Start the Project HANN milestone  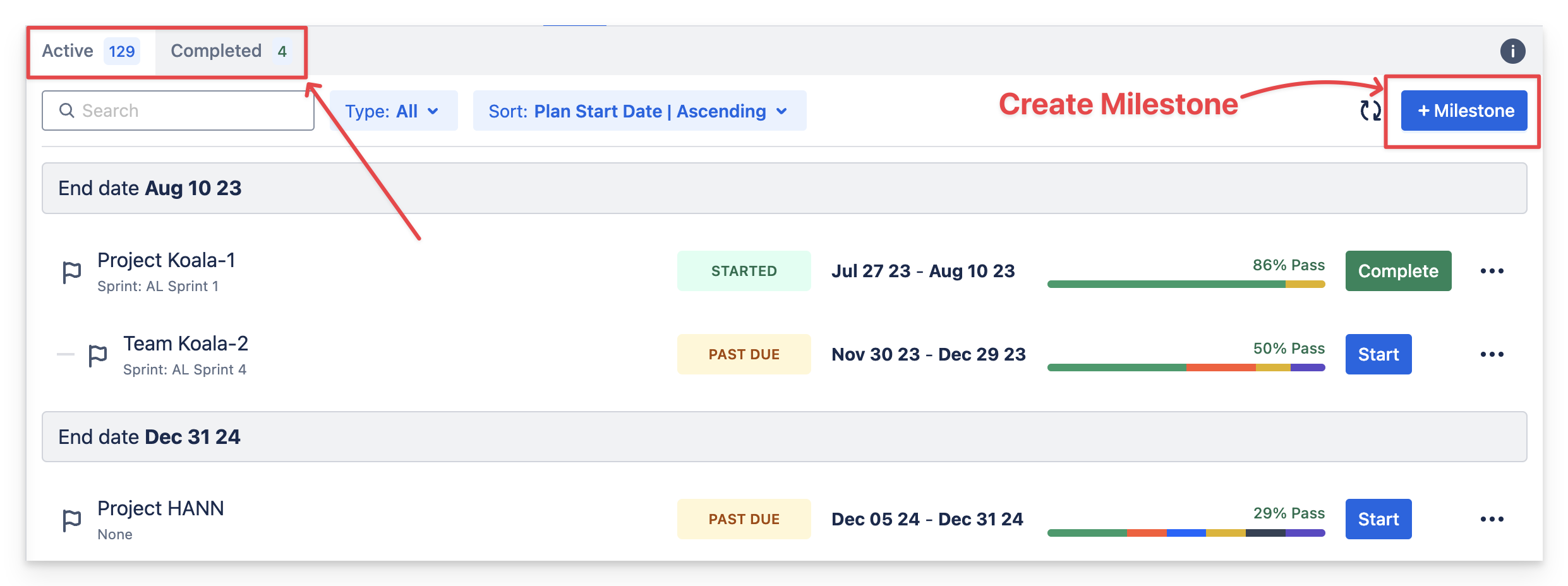[1378, 519]
